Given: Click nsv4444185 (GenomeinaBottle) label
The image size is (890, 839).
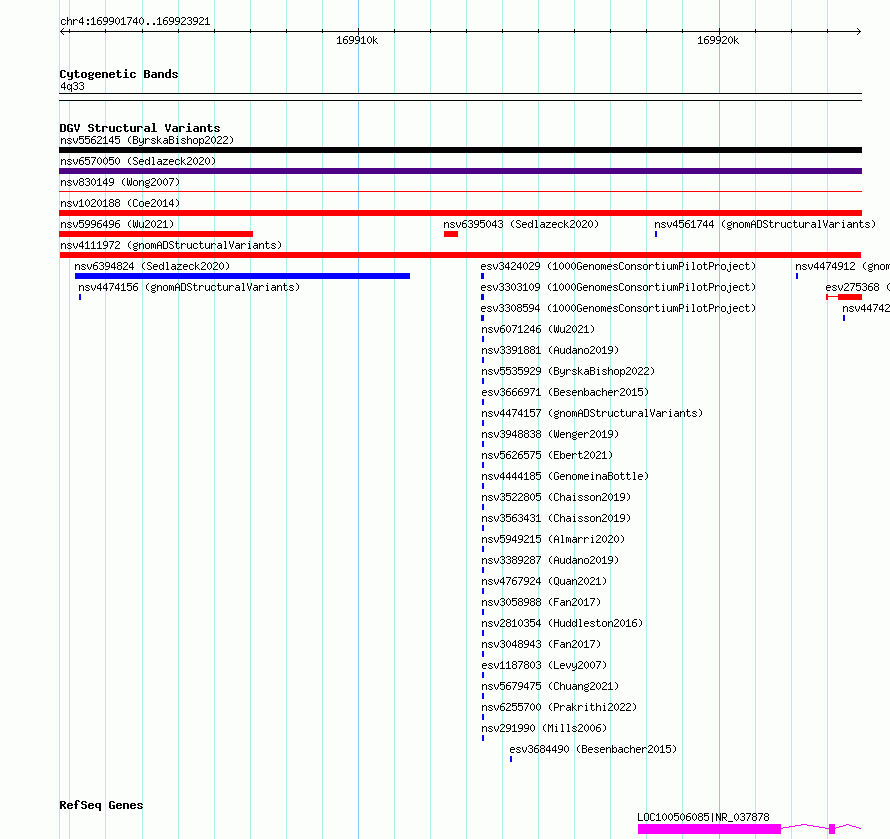Looking at the screenshot, I should (565, 476).
